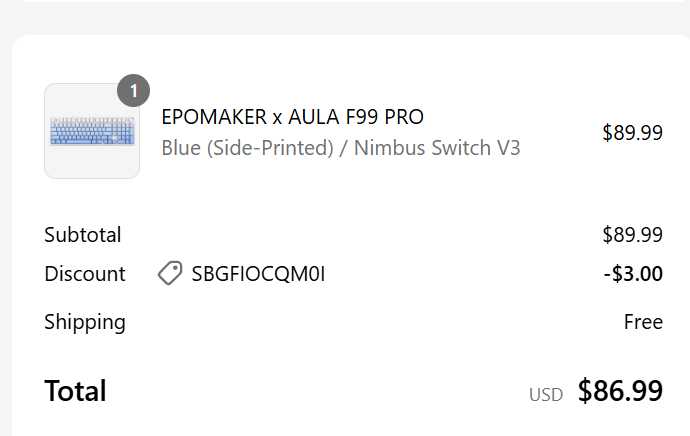Screen dimensions: 690x436
Task: Click the Shipping label
Action: click(85, 321)
